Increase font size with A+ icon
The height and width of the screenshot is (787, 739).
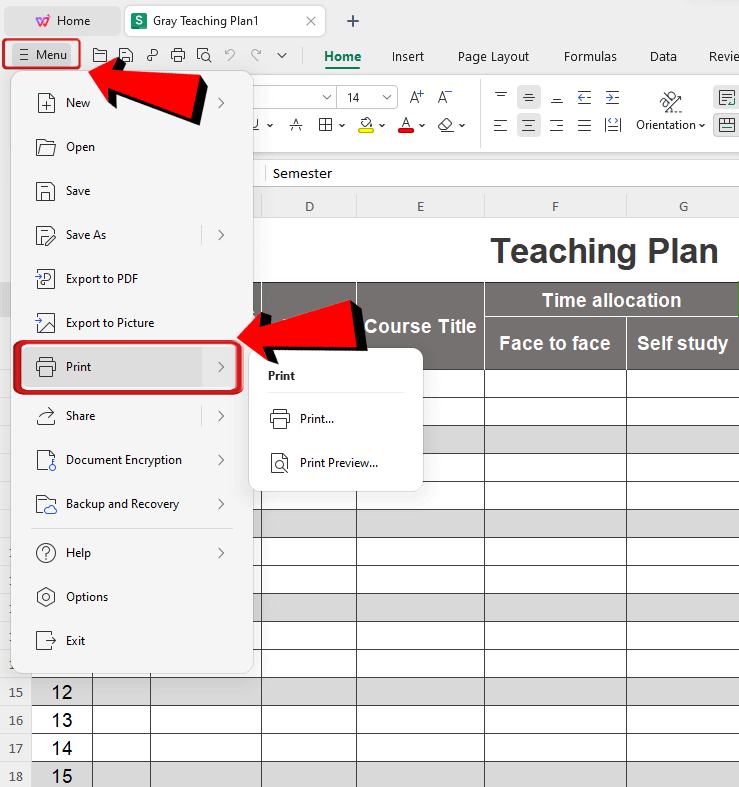pyautogui.click(x=416, y=97)
